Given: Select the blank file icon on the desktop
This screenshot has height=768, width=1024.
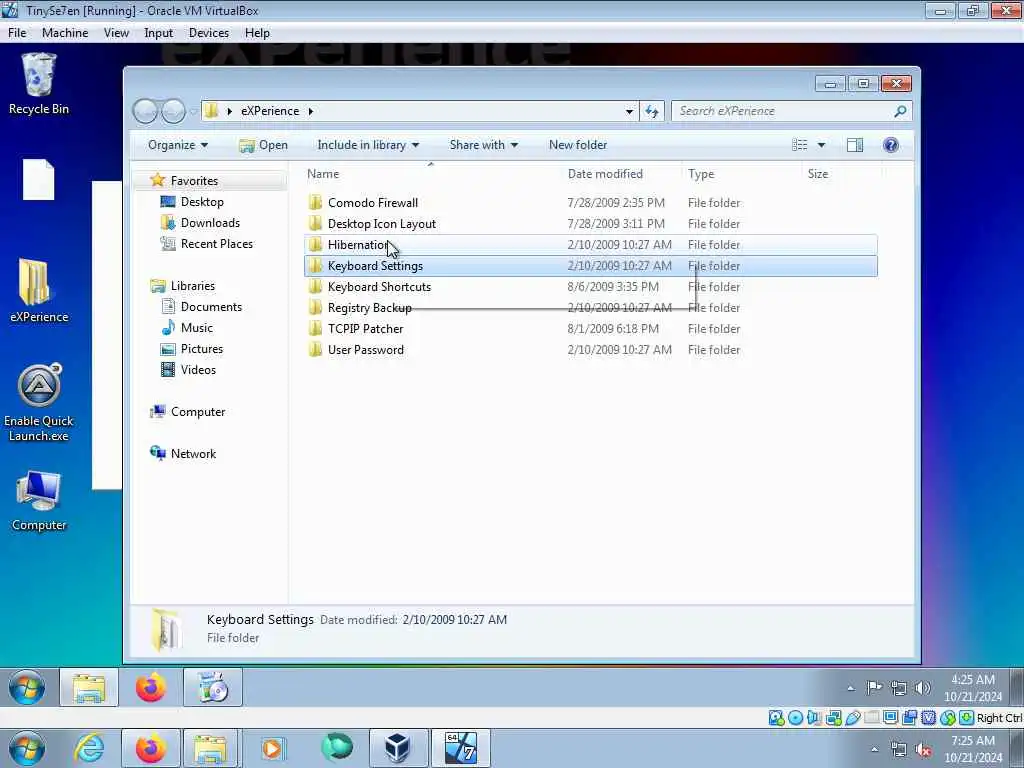Looking at the screenshot, I should tap(39, 180).
